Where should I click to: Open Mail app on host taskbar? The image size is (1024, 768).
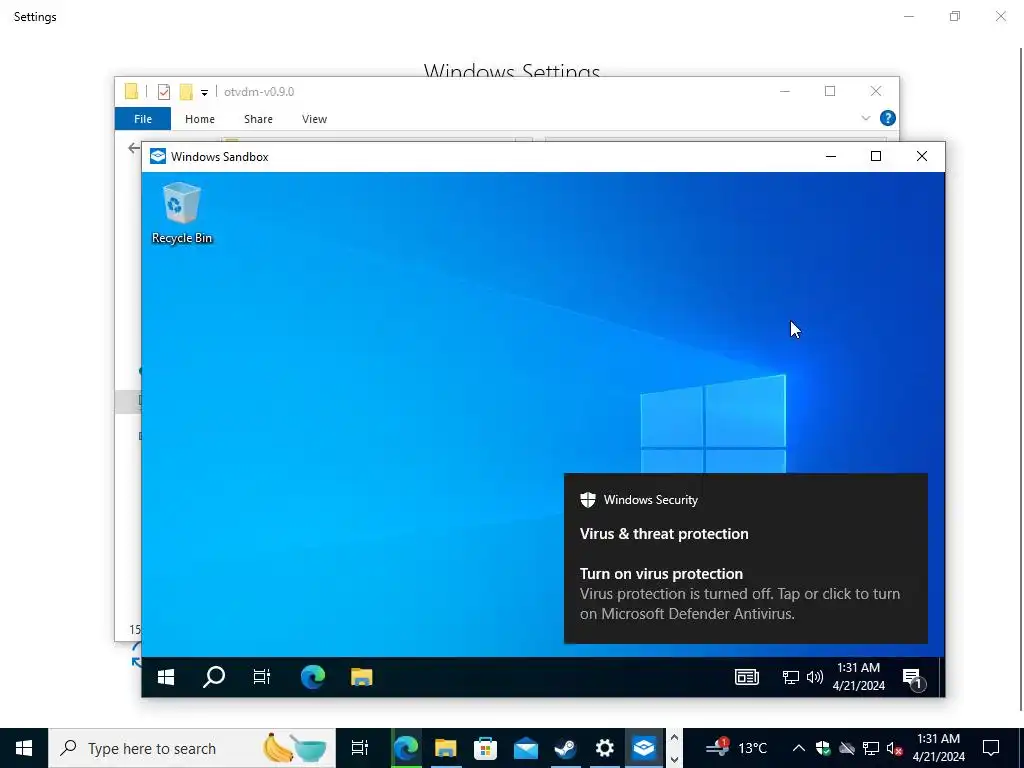tap(526, 748)
